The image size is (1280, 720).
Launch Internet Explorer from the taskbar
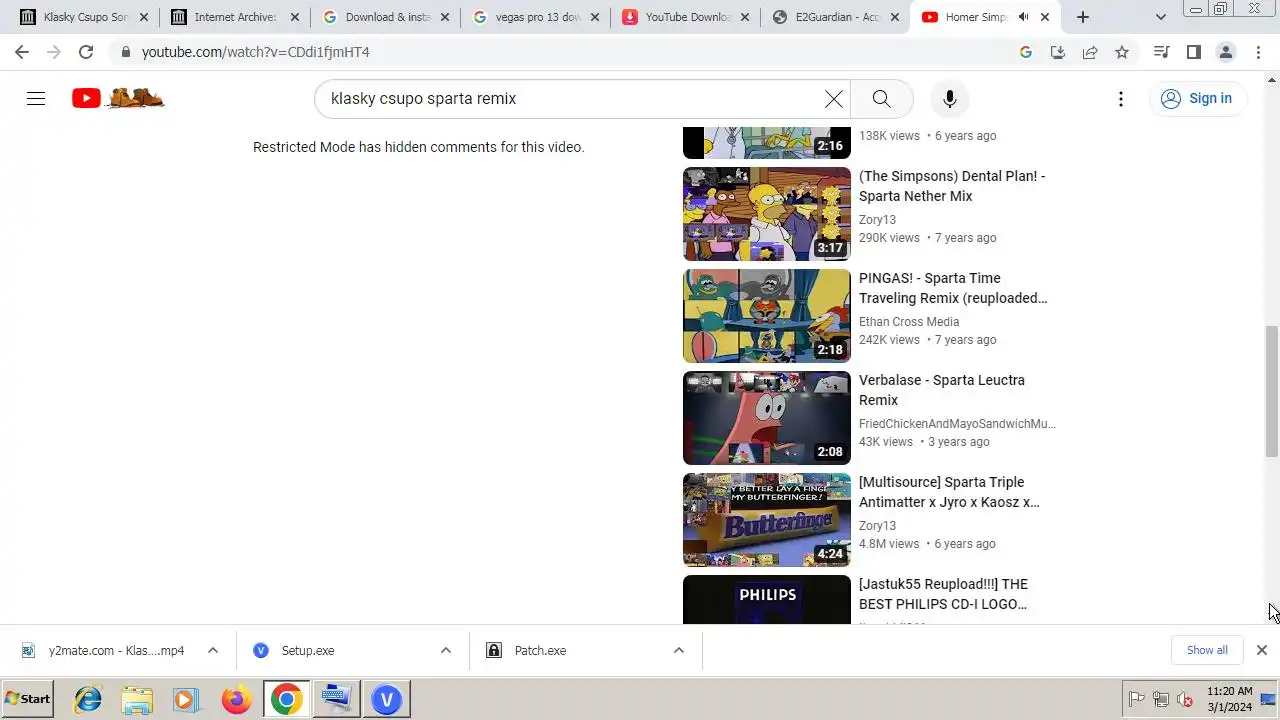(88, 699)
